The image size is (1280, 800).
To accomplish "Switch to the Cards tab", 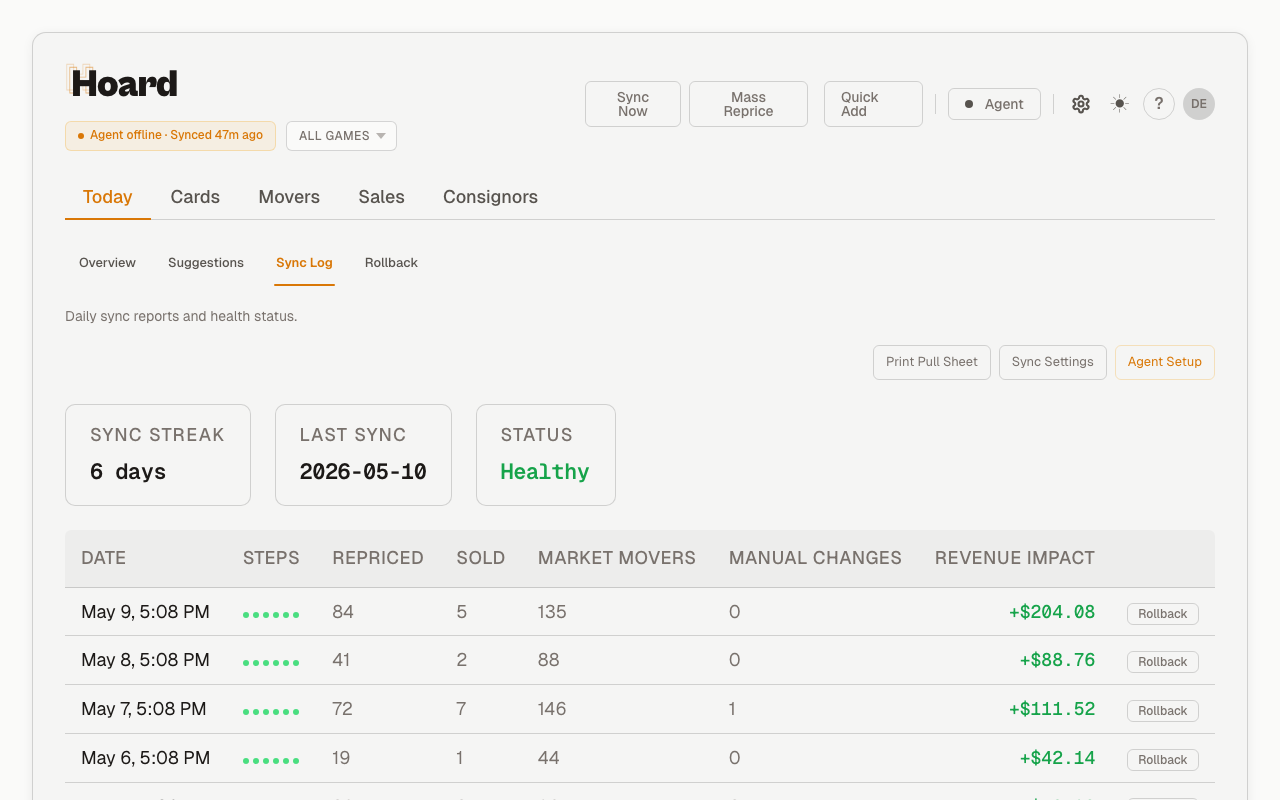I will (x=195, y=197).
